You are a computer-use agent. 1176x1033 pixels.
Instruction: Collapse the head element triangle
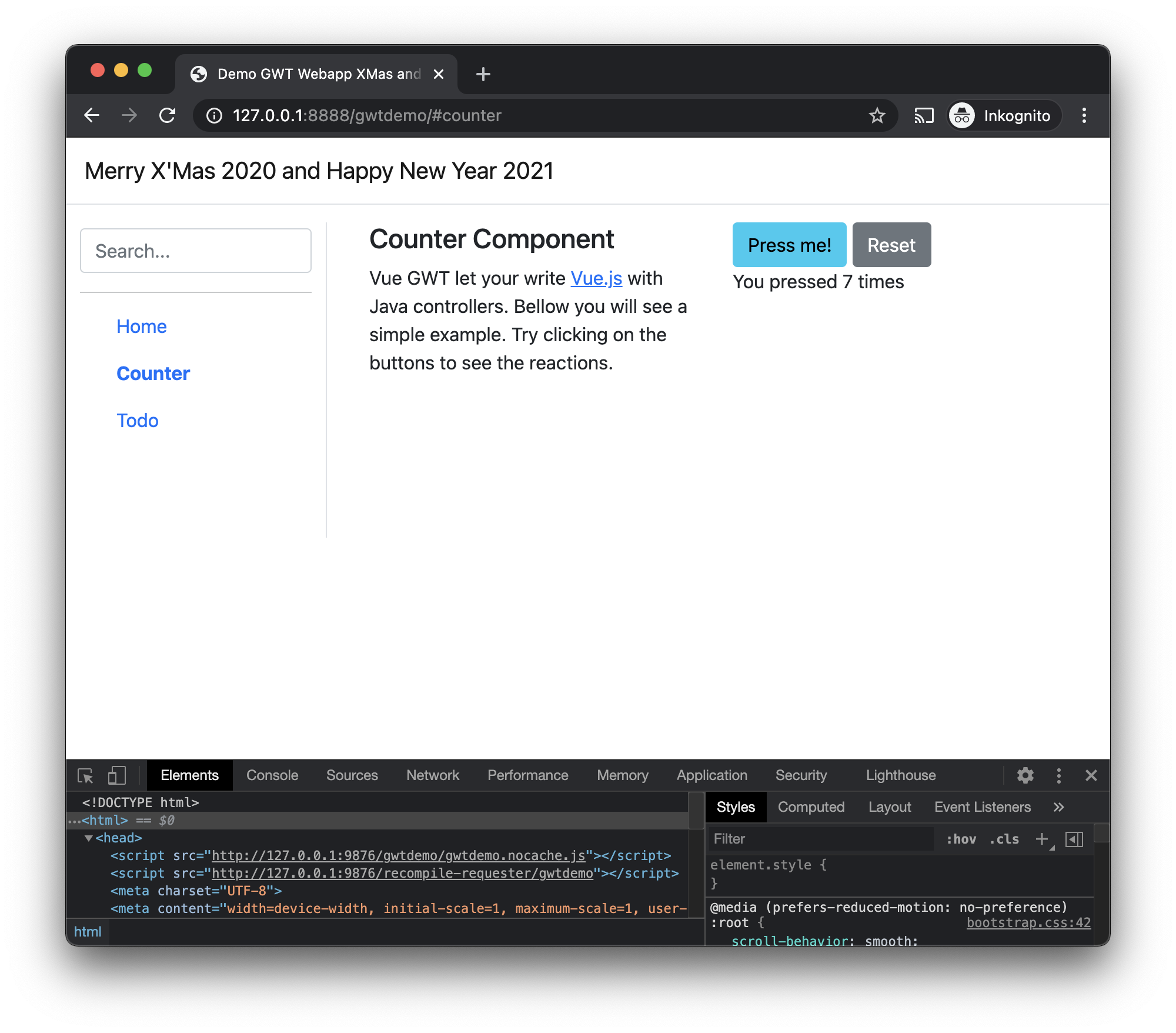click(89, 838)
